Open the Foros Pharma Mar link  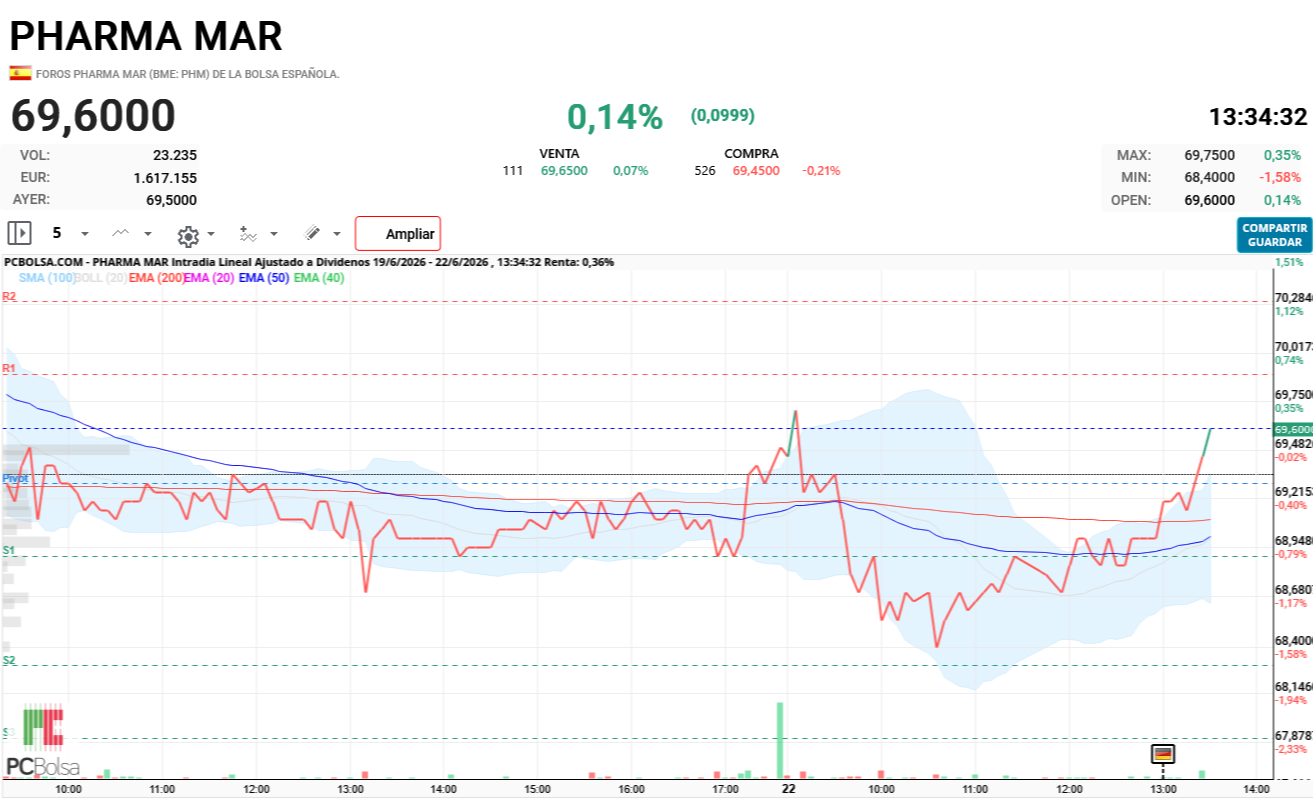[x=188, y=74]
